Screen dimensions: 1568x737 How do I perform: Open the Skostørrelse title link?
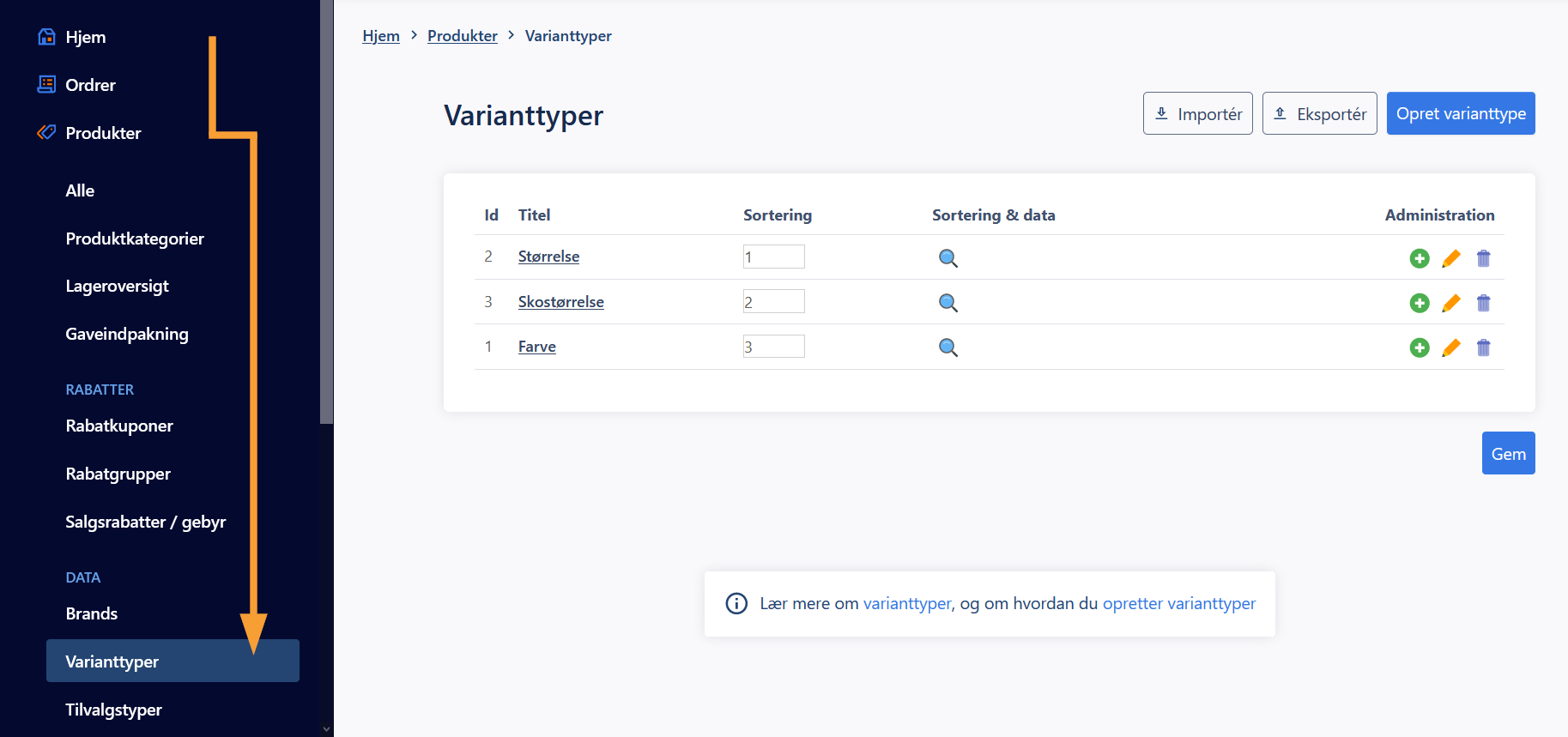pos(561,302)
